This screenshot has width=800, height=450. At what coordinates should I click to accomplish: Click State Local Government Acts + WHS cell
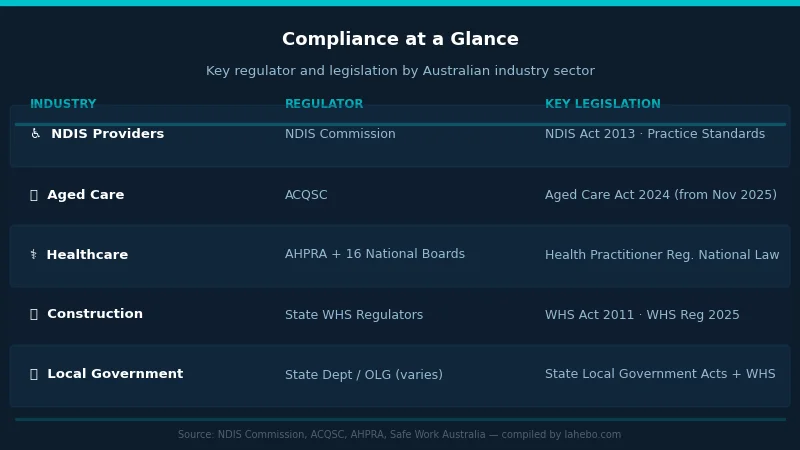(x=660, y=374)
